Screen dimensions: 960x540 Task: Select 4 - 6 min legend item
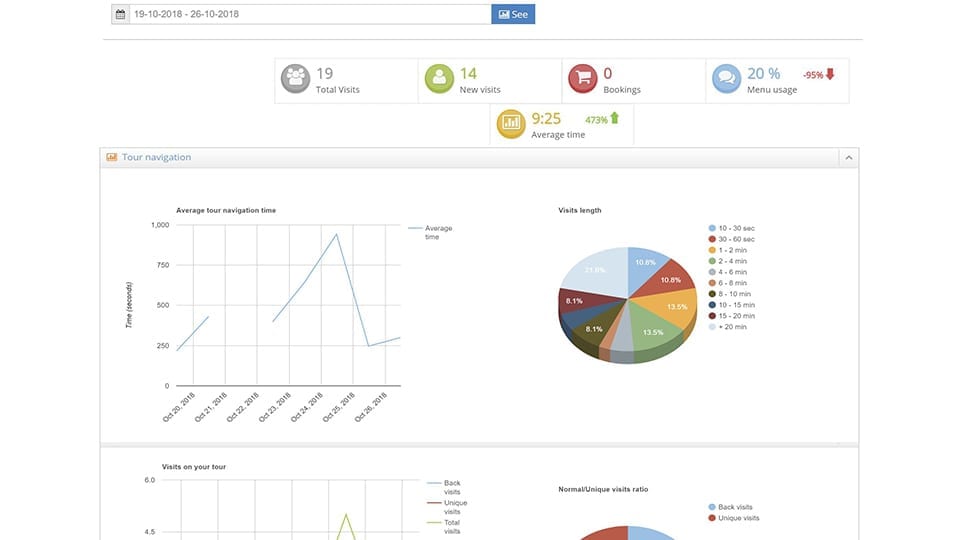728,272
